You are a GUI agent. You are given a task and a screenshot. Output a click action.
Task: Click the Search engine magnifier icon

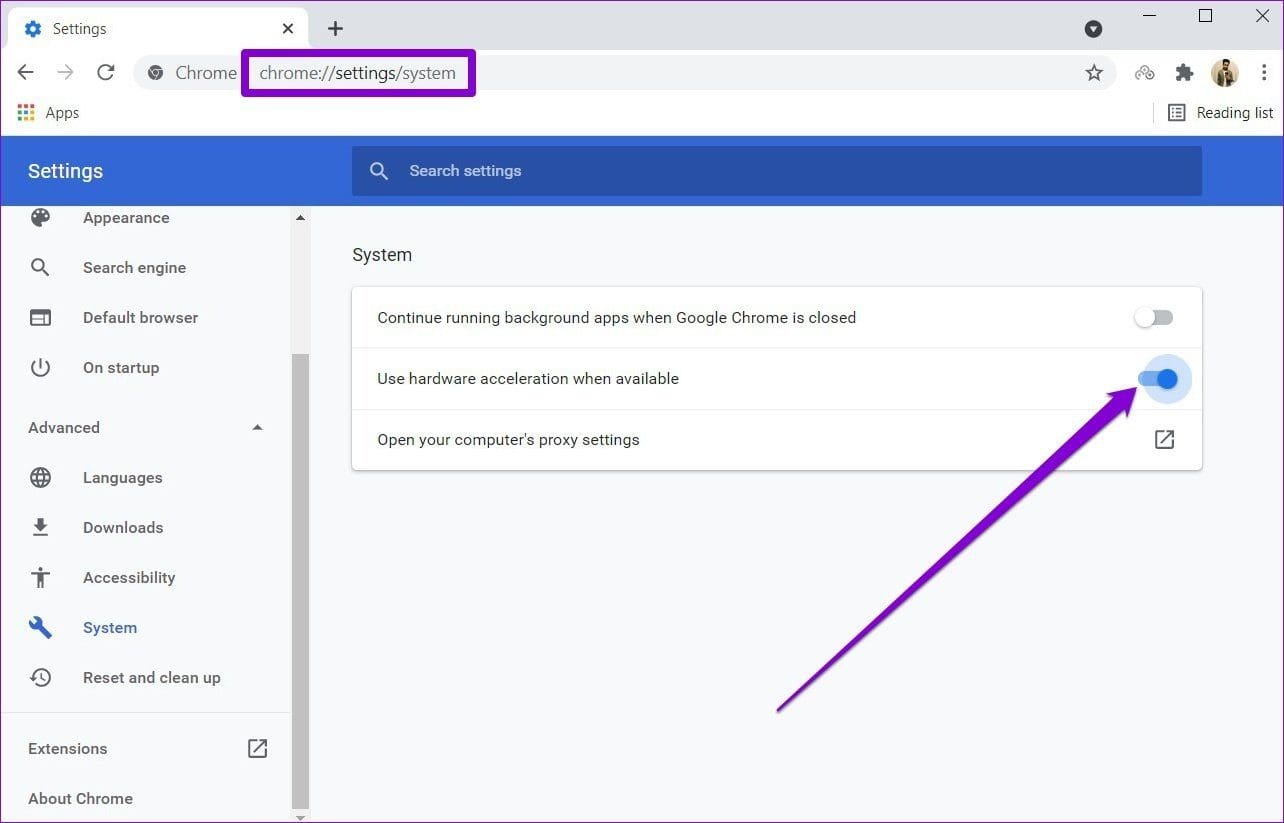(x=40, y=267)
